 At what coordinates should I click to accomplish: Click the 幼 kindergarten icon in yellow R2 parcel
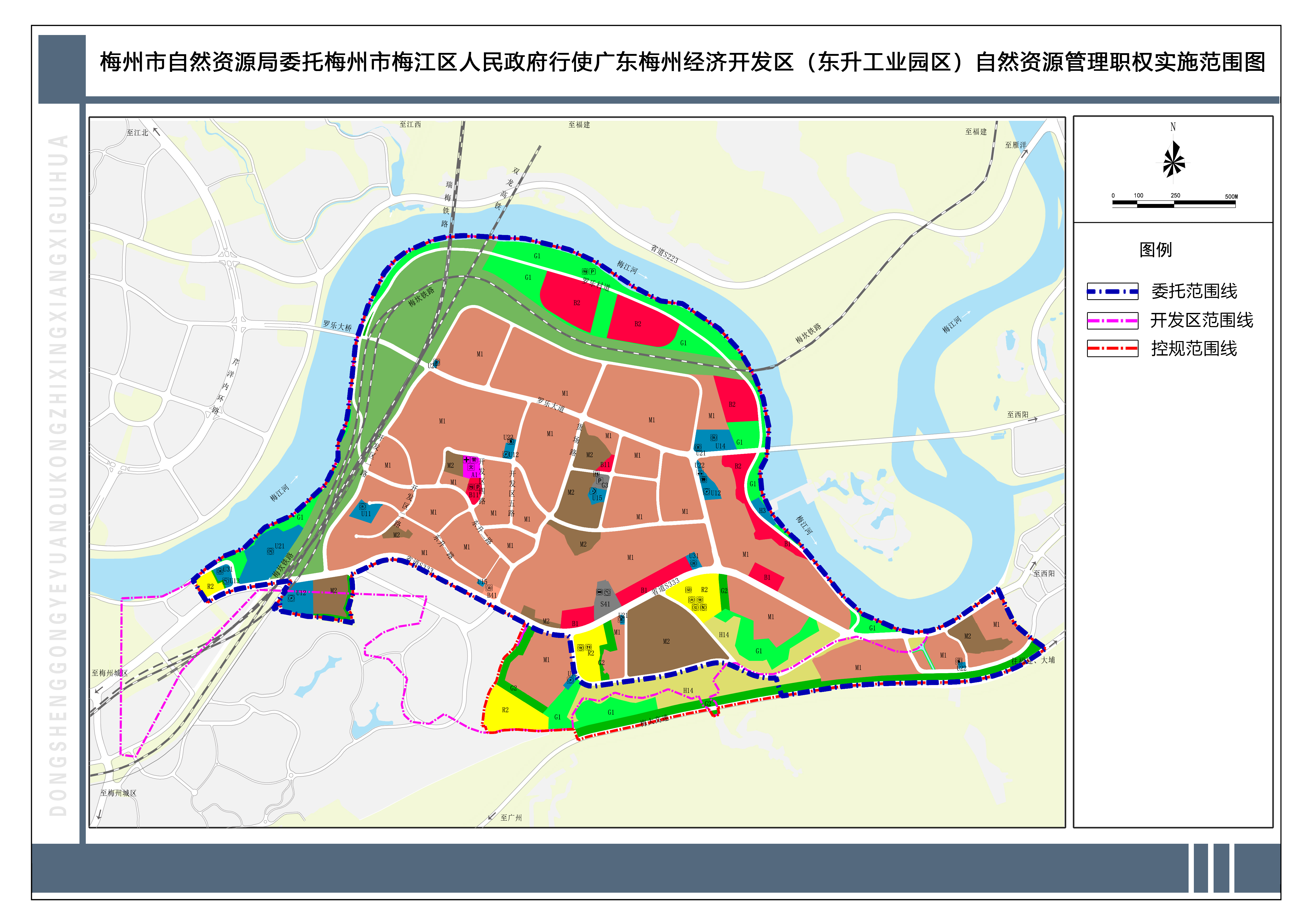689,590
